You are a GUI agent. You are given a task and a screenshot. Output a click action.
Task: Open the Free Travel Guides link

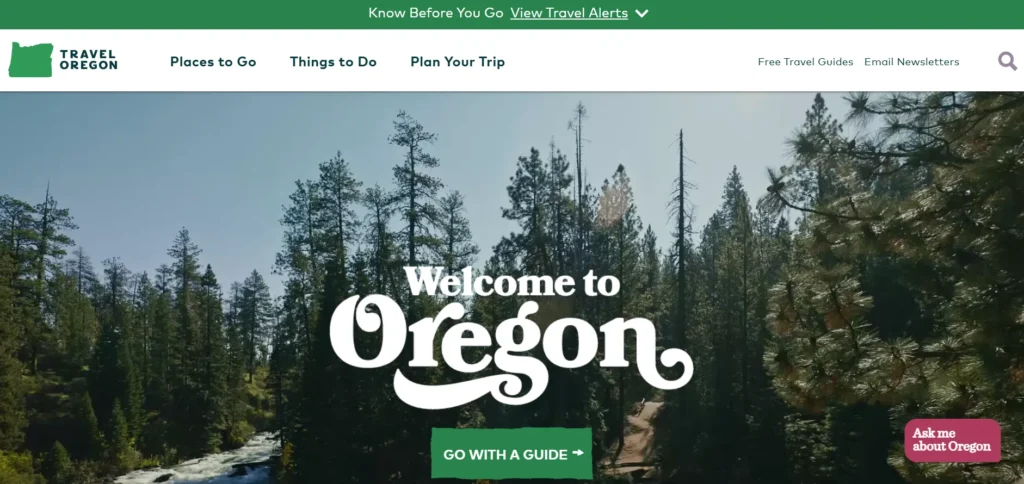point(805,62)
